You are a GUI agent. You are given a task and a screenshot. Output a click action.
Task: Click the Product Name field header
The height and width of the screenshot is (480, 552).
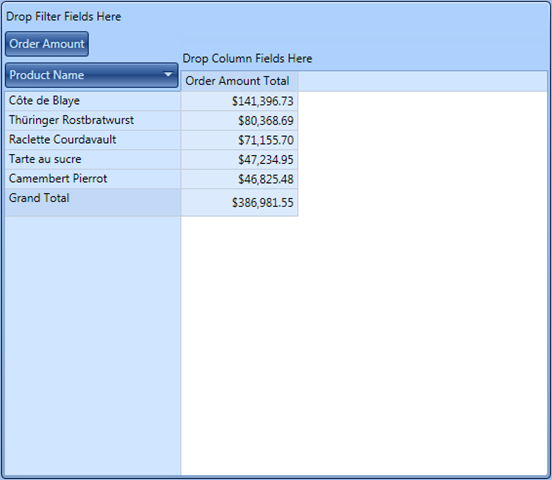[92, 75]
